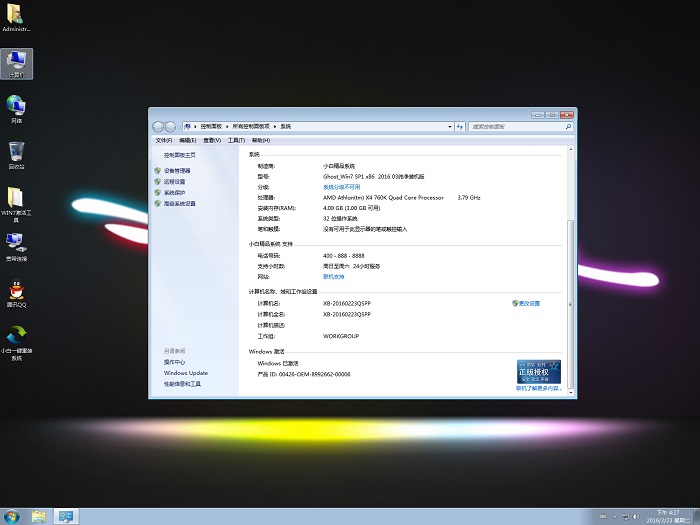Open the Administrator folder desktop icon
The height and width of the screenshot is (525, 700).
point(17,15)
